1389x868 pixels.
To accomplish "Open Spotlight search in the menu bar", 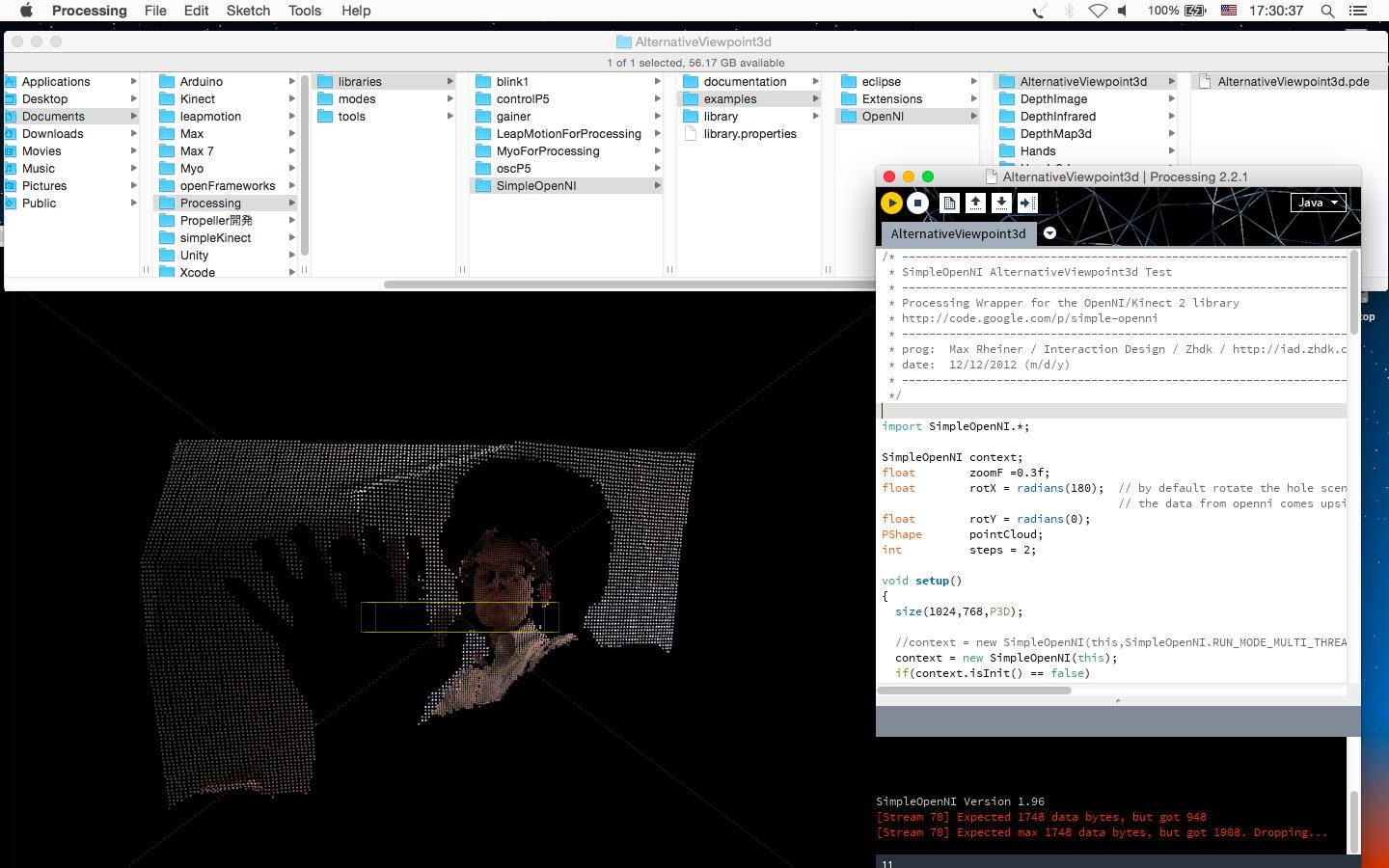I will (x=1327, y=11).
